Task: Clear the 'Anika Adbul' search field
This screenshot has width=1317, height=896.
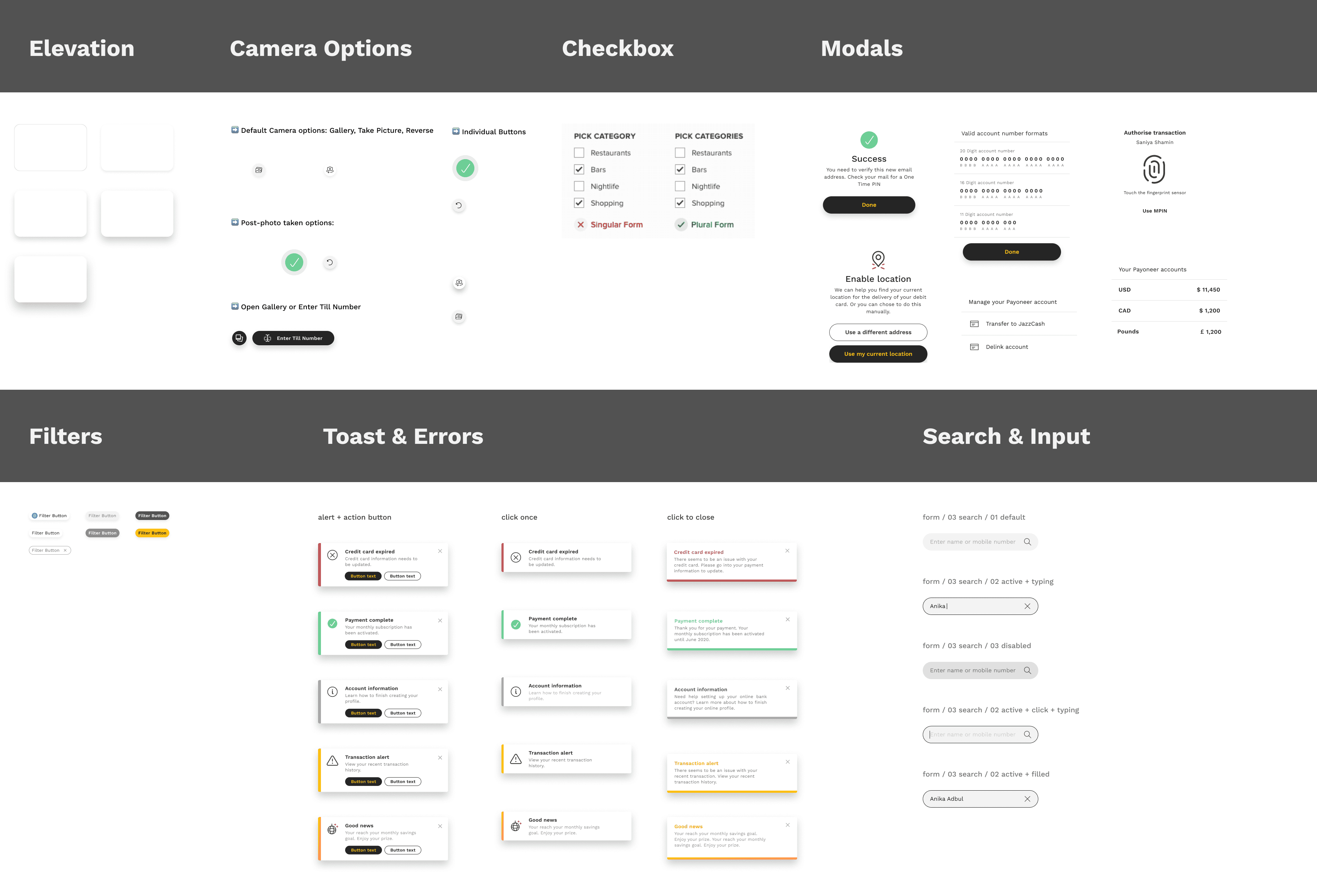Action: (x=1027, y=799)
